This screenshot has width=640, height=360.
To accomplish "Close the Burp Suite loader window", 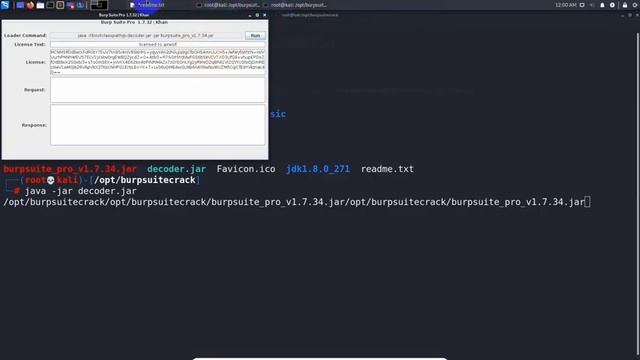I will point(264,15).
